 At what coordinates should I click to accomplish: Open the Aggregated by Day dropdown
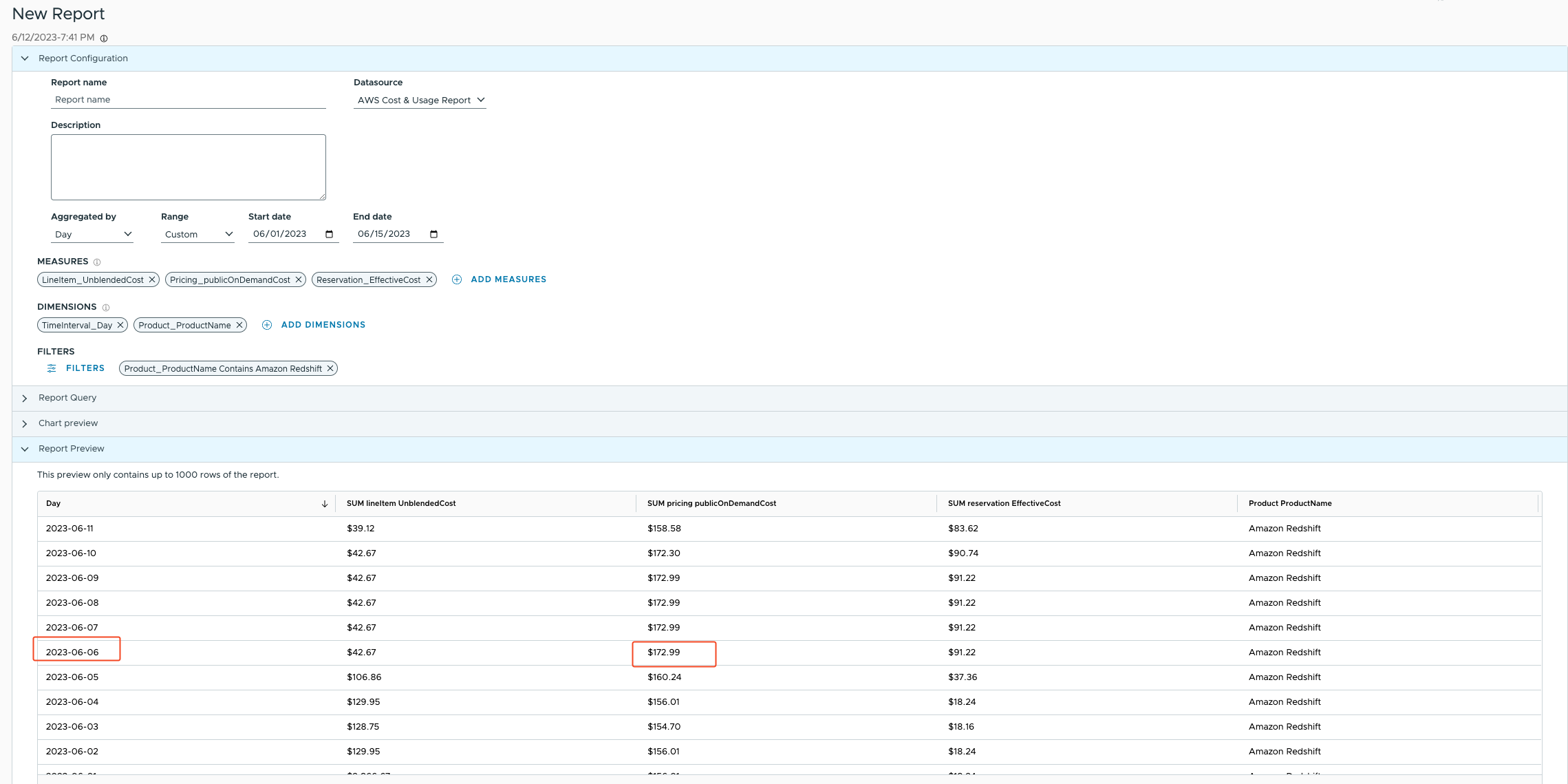[x=92, y=234]
